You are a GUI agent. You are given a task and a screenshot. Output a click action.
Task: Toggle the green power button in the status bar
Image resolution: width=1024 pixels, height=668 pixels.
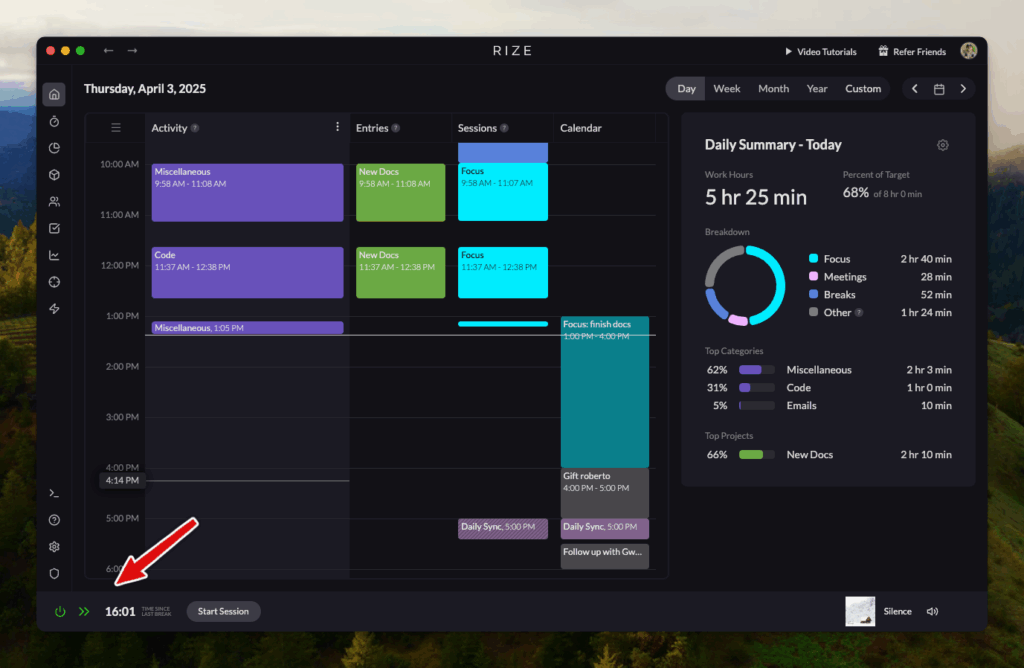pyautogui.click(x=60, y=611)
